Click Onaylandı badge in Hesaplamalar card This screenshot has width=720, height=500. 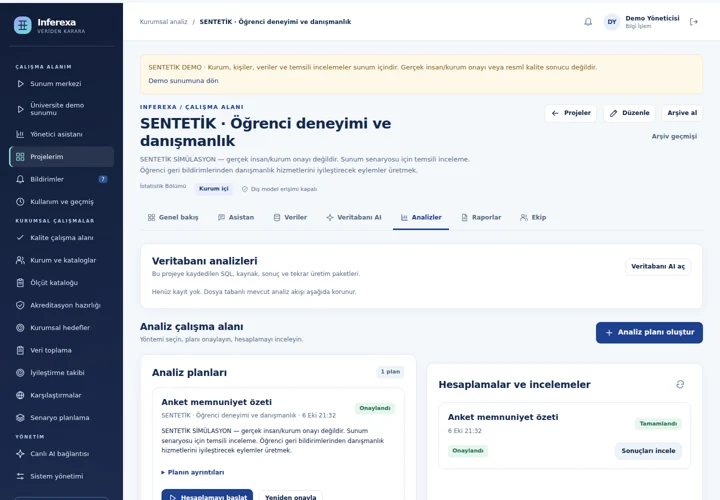coord(468,451)
